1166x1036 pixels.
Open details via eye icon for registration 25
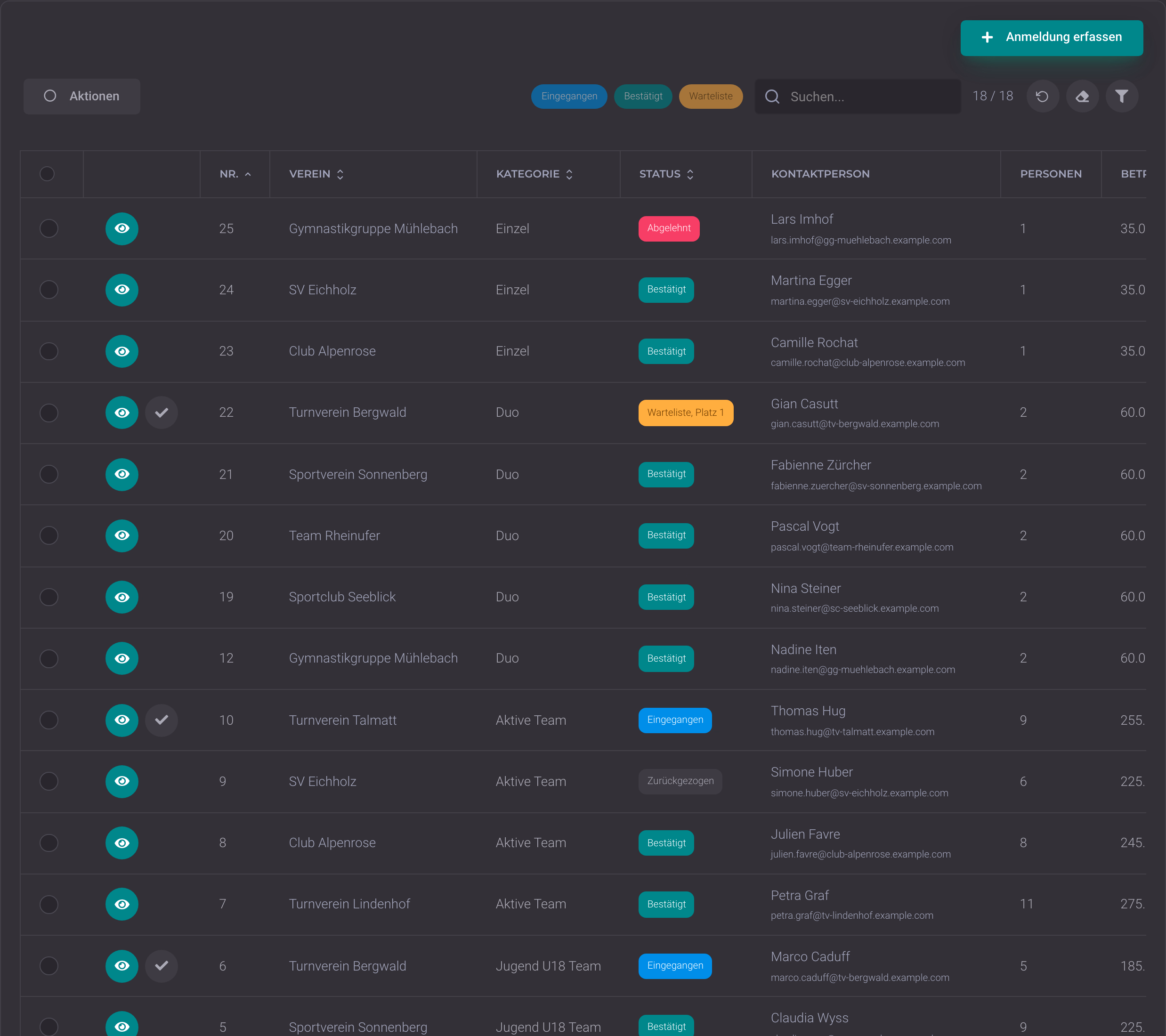[x=122, y=229]
